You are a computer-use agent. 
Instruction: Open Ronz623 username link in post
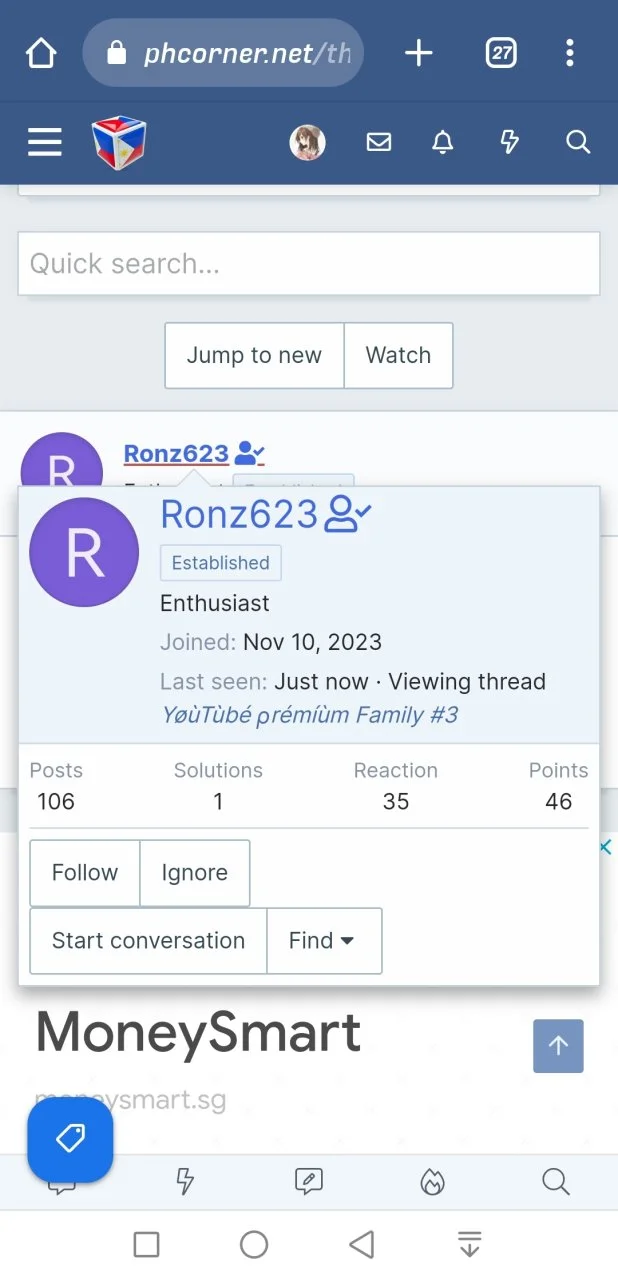coord(176,454)
